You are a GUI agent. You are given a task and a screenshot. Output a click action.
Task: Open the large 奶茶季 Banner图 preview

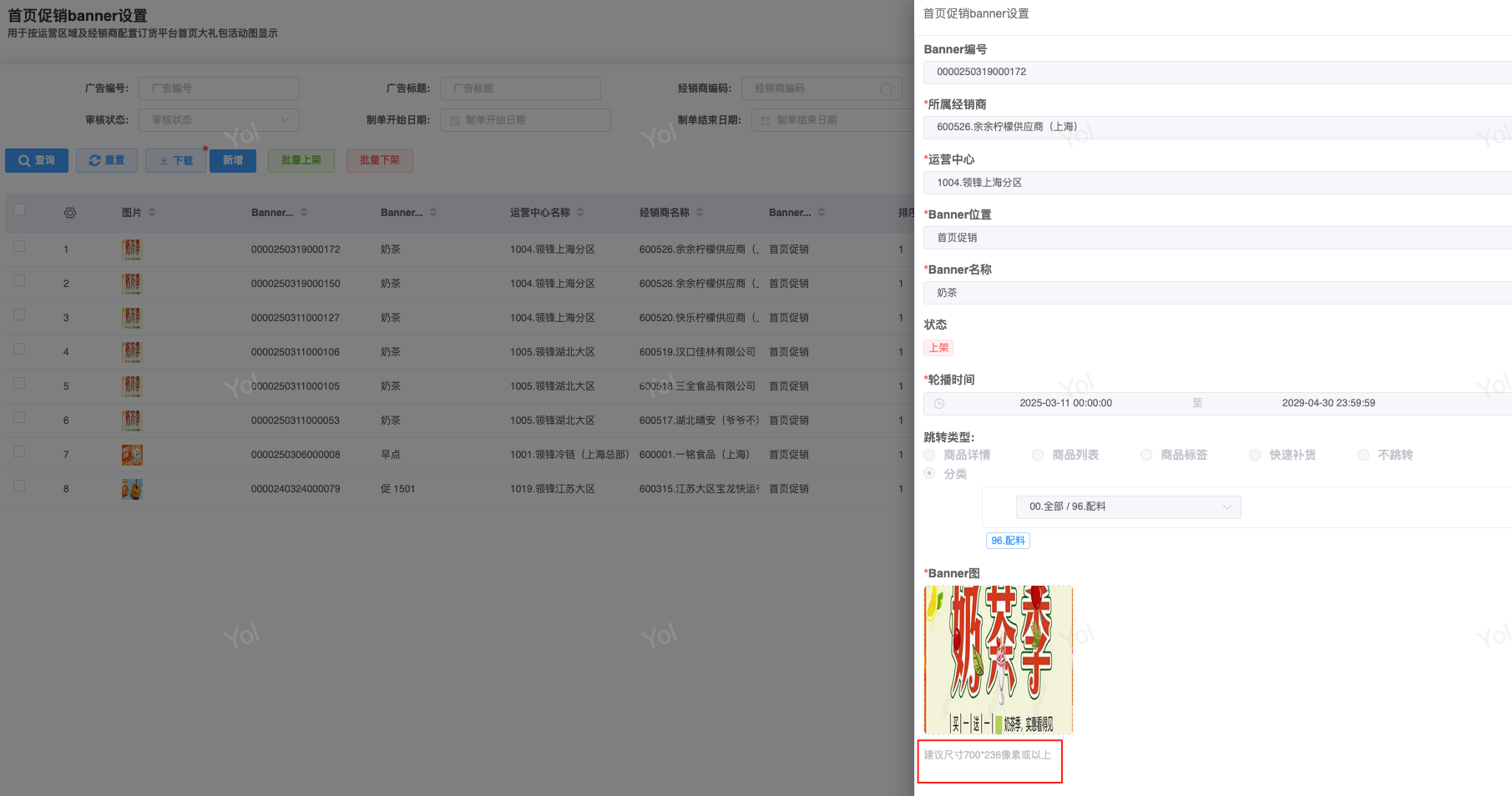(x=999, y=660)
